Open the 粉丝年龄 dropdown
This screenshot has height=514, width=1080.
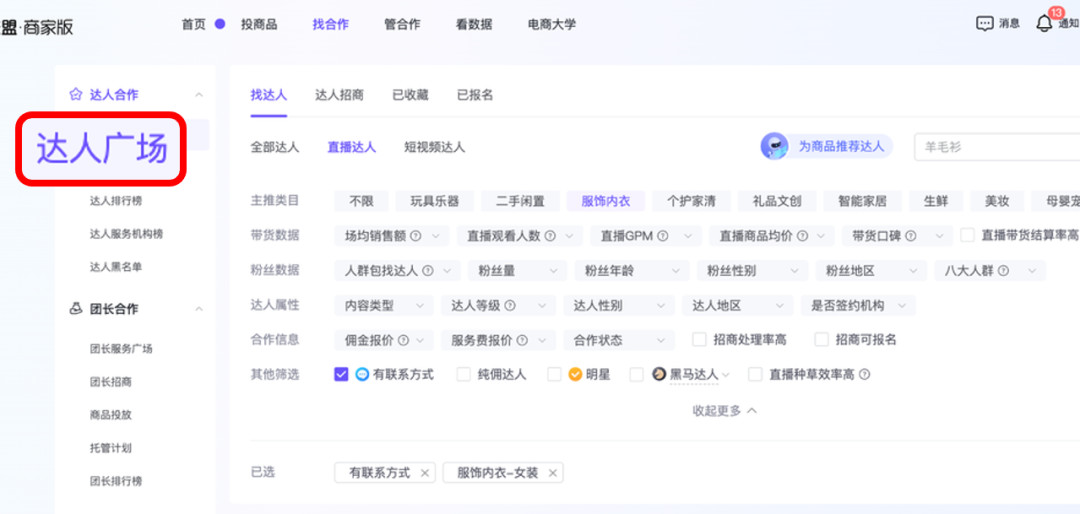631,271
